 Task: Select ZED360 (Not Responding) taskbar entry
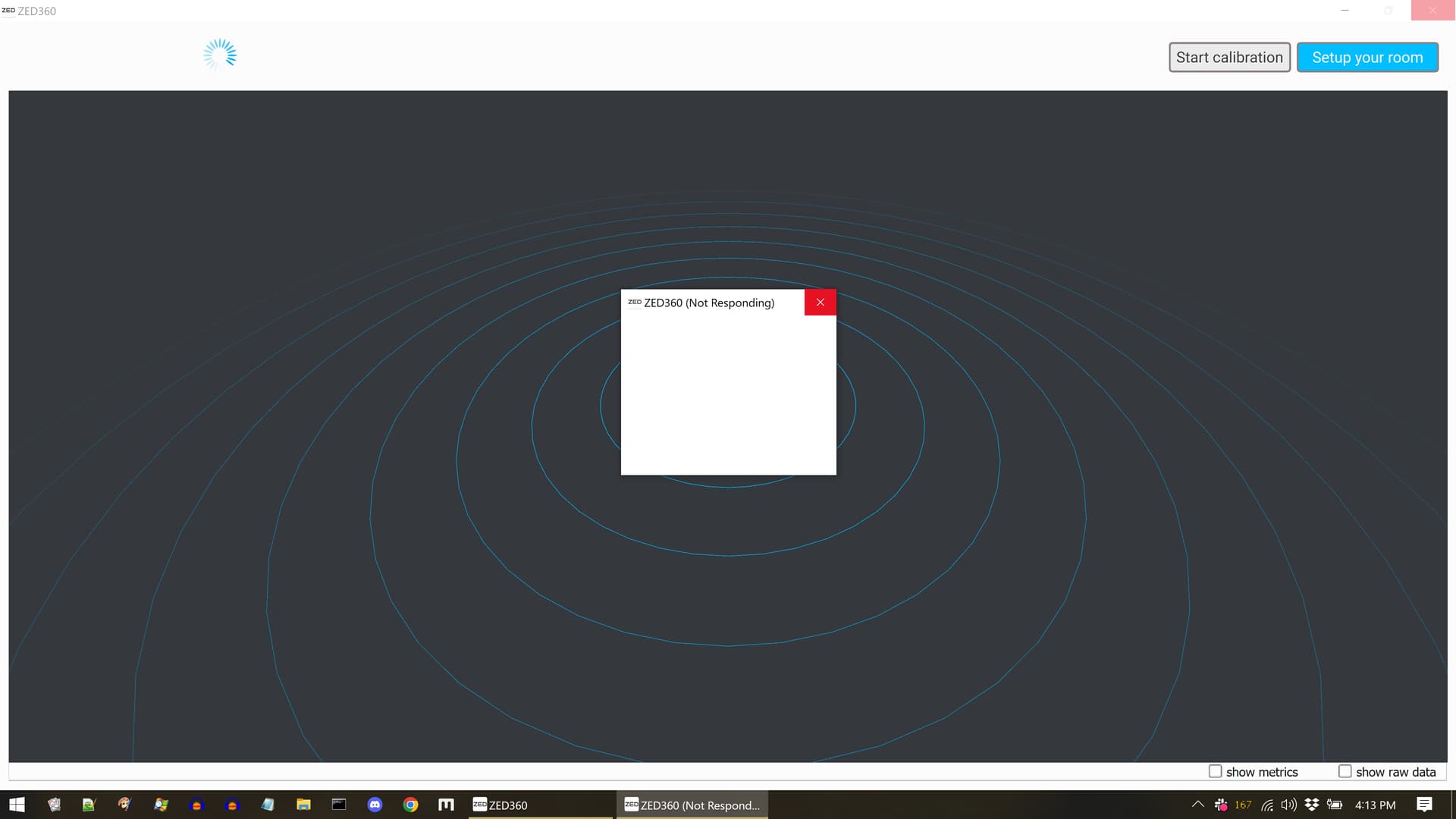692,805
